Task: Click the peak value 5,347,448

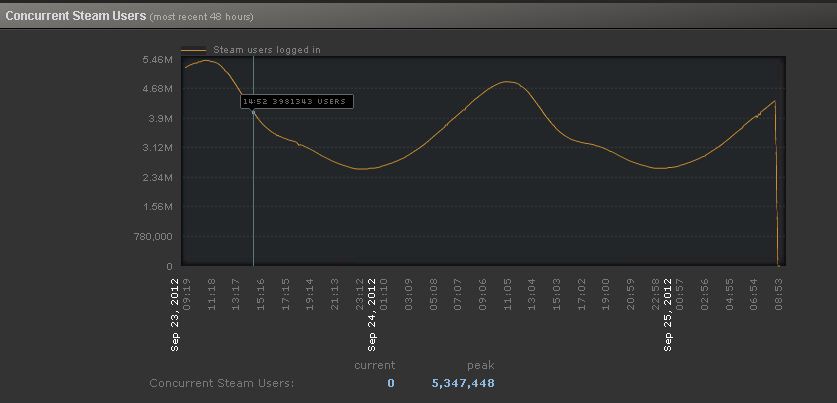Action: pyautogui.click(x=463, y=384)
